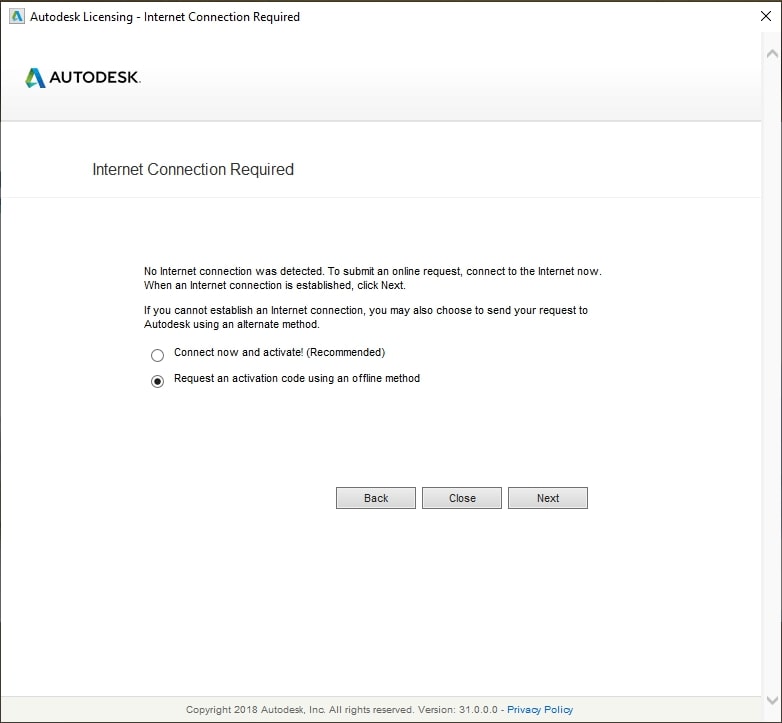
Task: Click the AUTODESK wordmark in the header
Action: coord(95,78)
